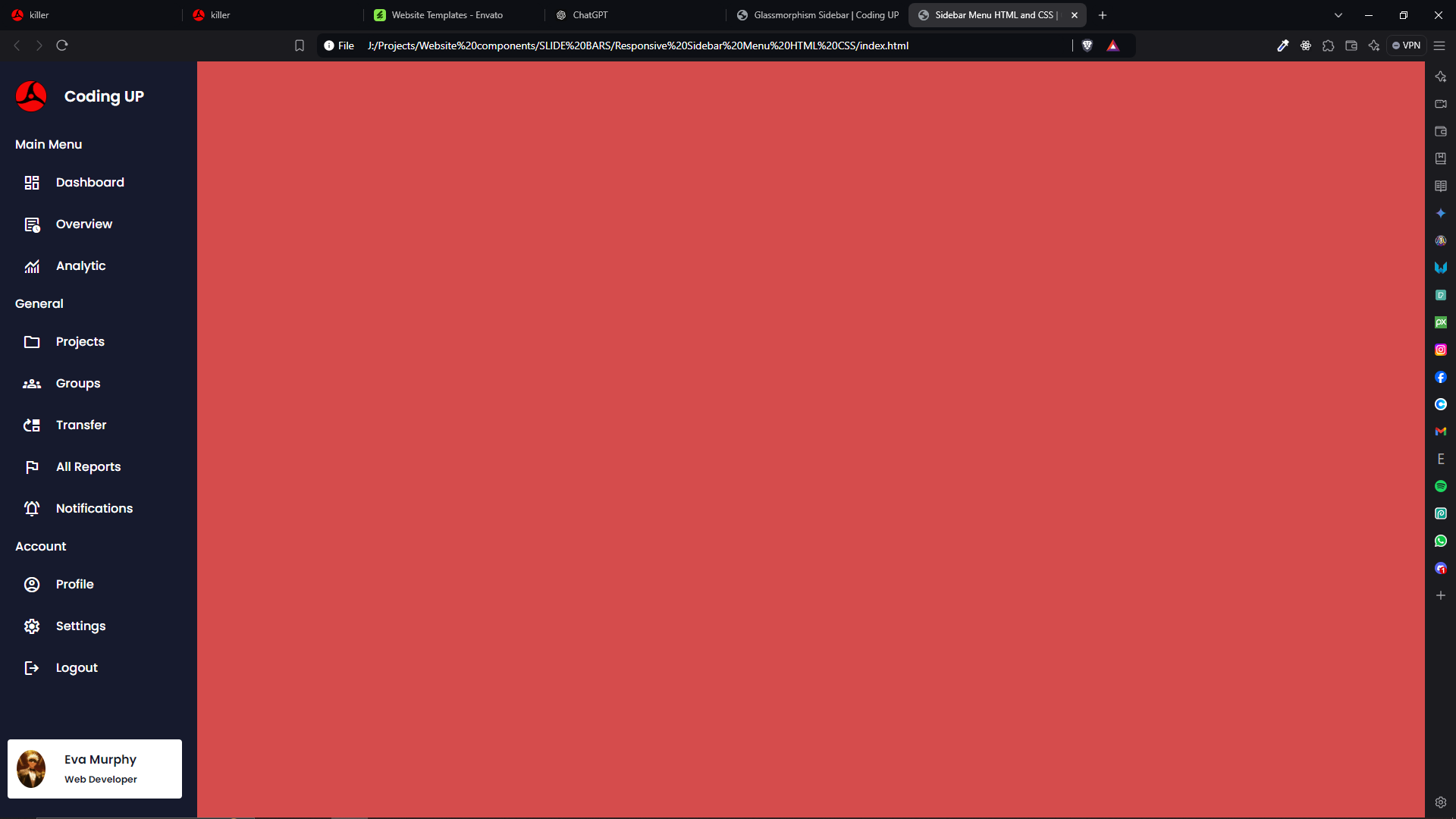Switch to the ChatGPT tab
The height and width of the screenshot is (819, 1456).
click(635, 15)
